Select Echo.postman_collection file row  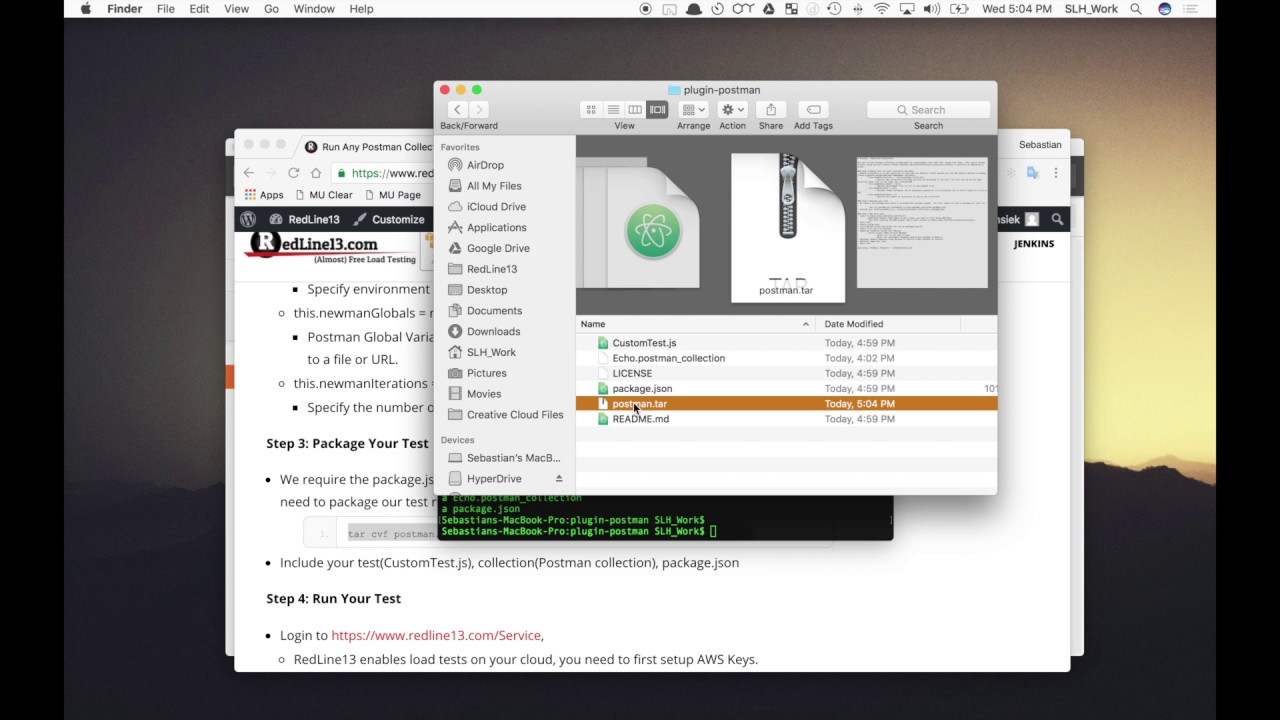[x=786, y=358]
